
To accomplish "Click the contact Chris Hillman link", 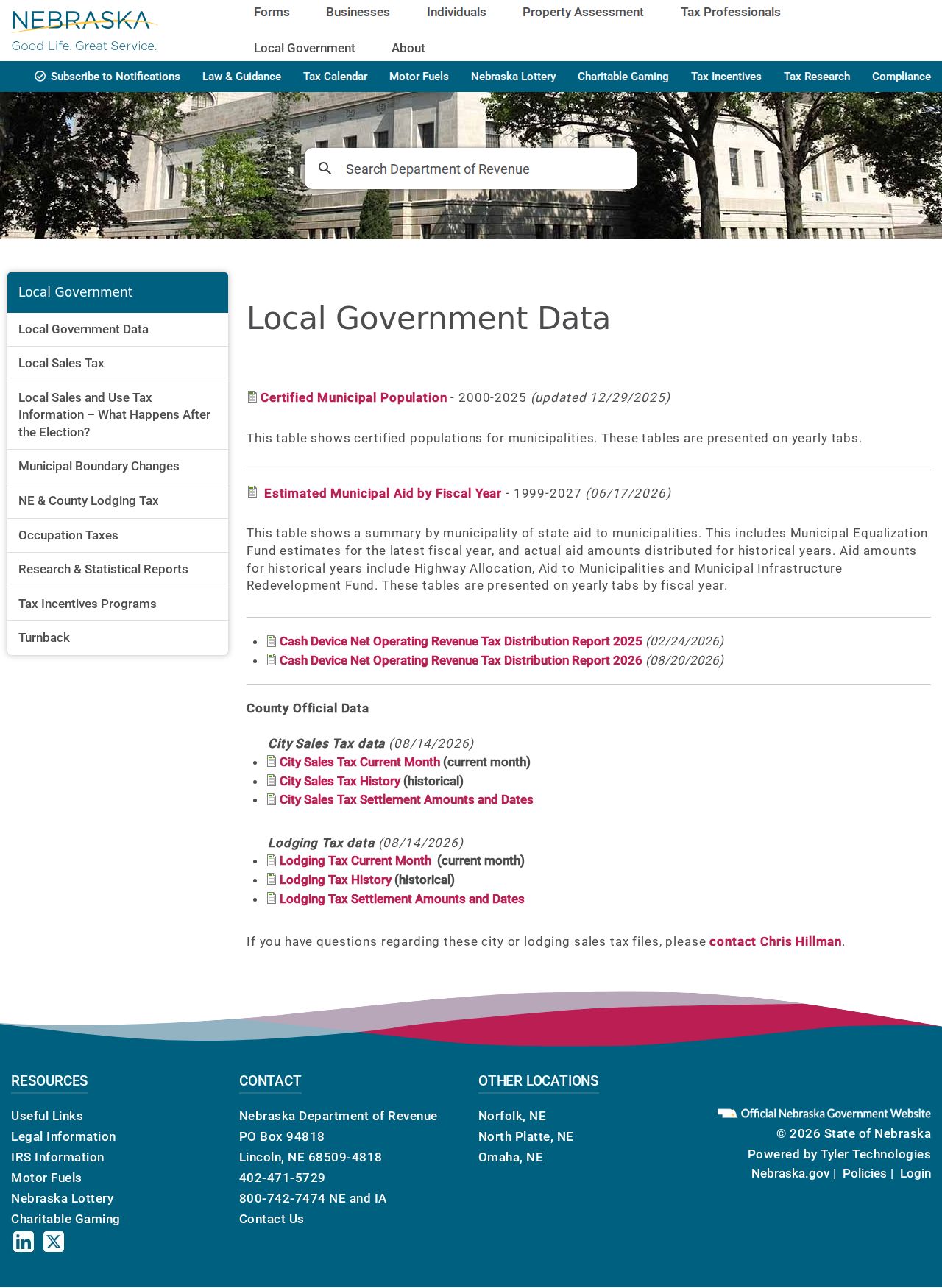I will [x=775, y=941].
